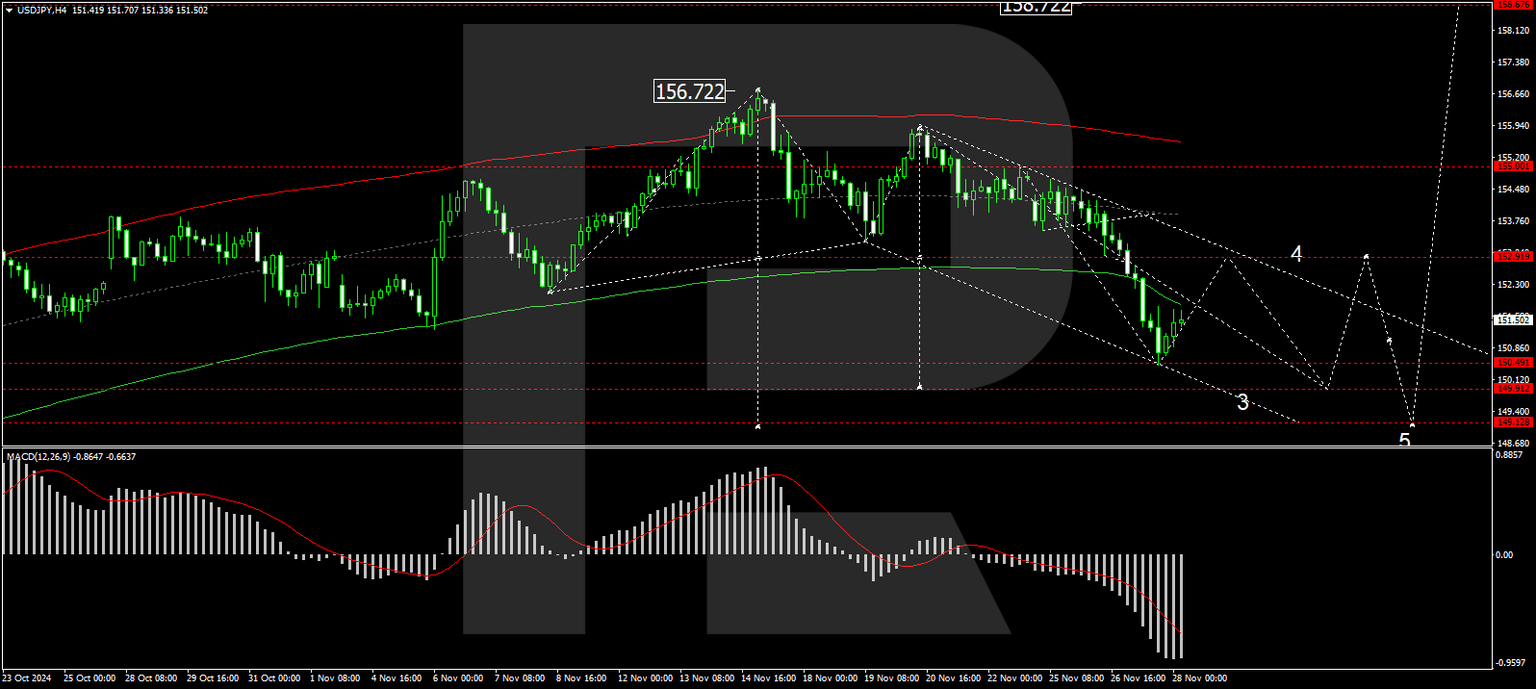The height and width of the screenshot is (689, 1536).
Task: Select the wave label 5 on chart
Action: click(1407, 438)
